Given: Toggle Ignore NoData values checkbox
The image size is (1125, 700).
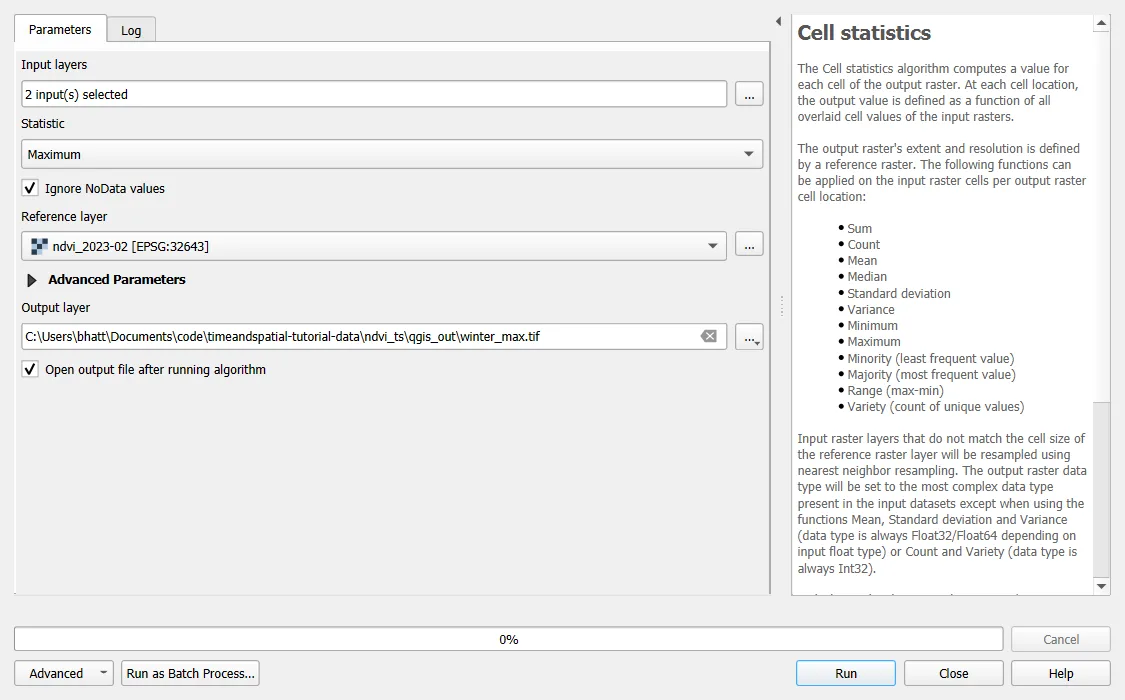Looking at the screenshot, I should [29, 188].
